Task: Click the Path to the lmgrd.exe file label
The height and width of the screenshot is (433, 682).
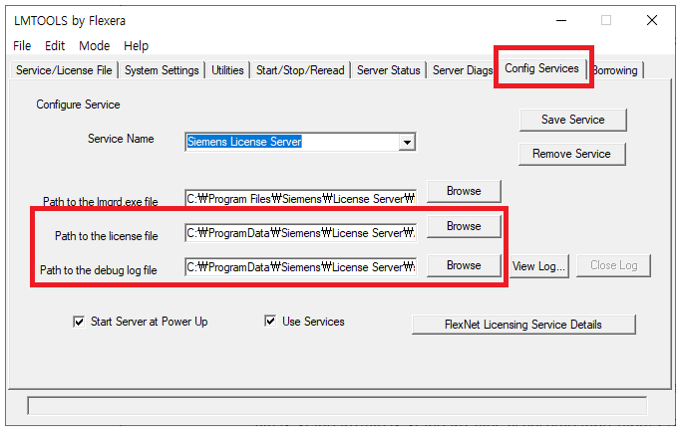Action: point(100,201)
